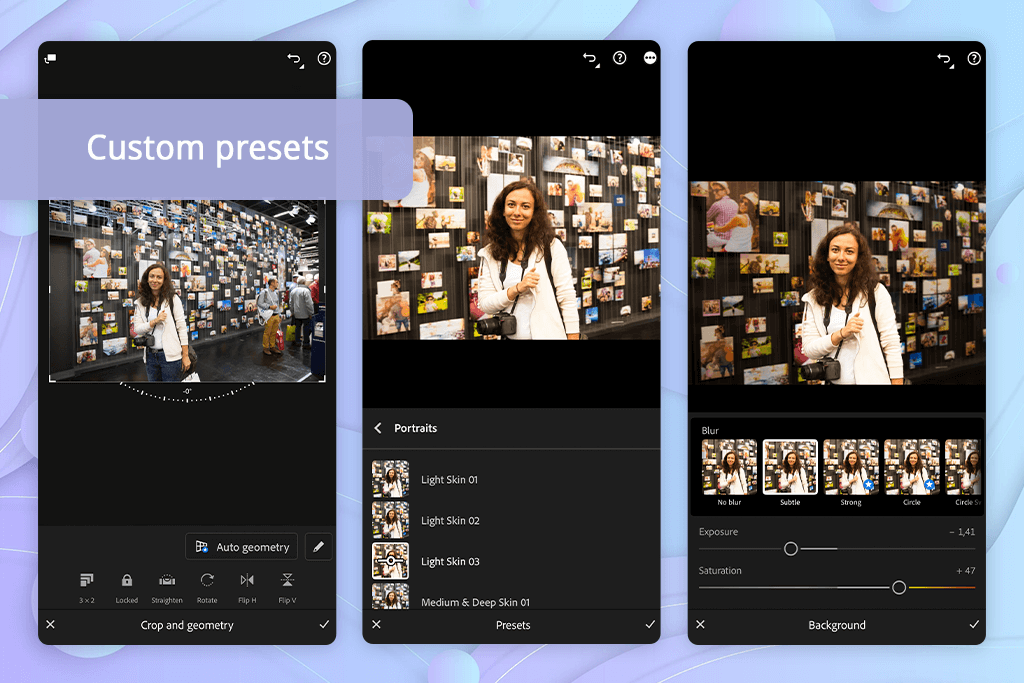Click the pencil edit geometry button
Viewport: 1024px width, 683px height.
(x=319, y=547)
